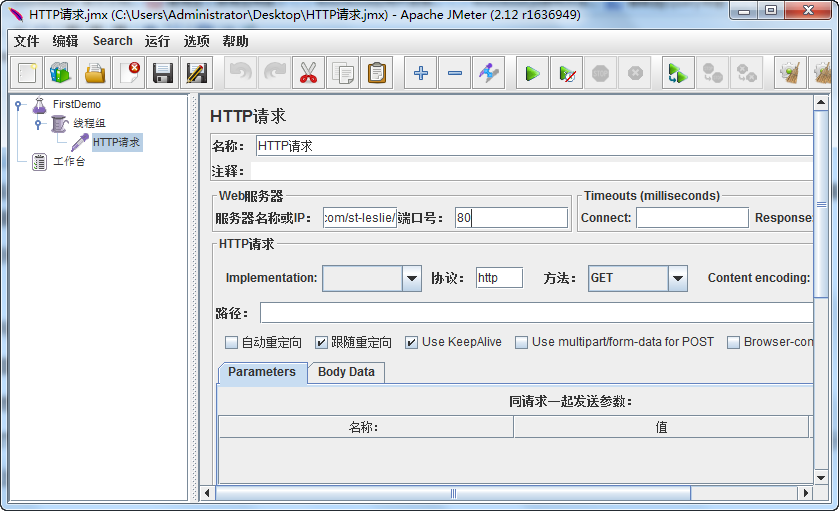This screenshot has width=839, height=511.
Task: Collapse the FirstDemo tree node handle
Action: [18, 105]
